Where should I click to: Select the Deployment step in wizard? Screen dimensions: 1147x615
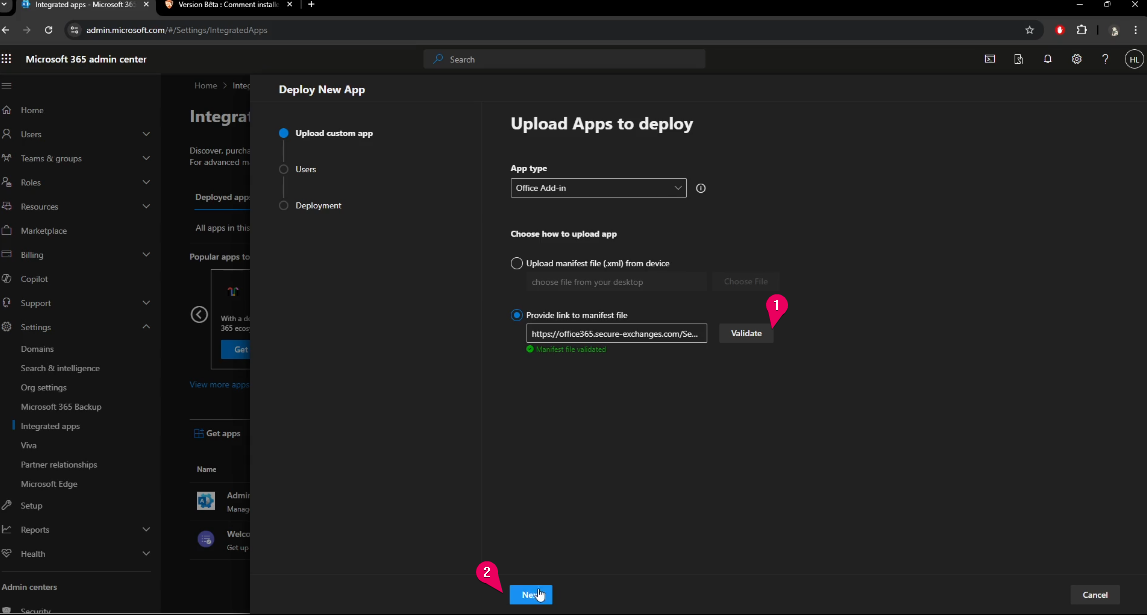pos(318,205)
